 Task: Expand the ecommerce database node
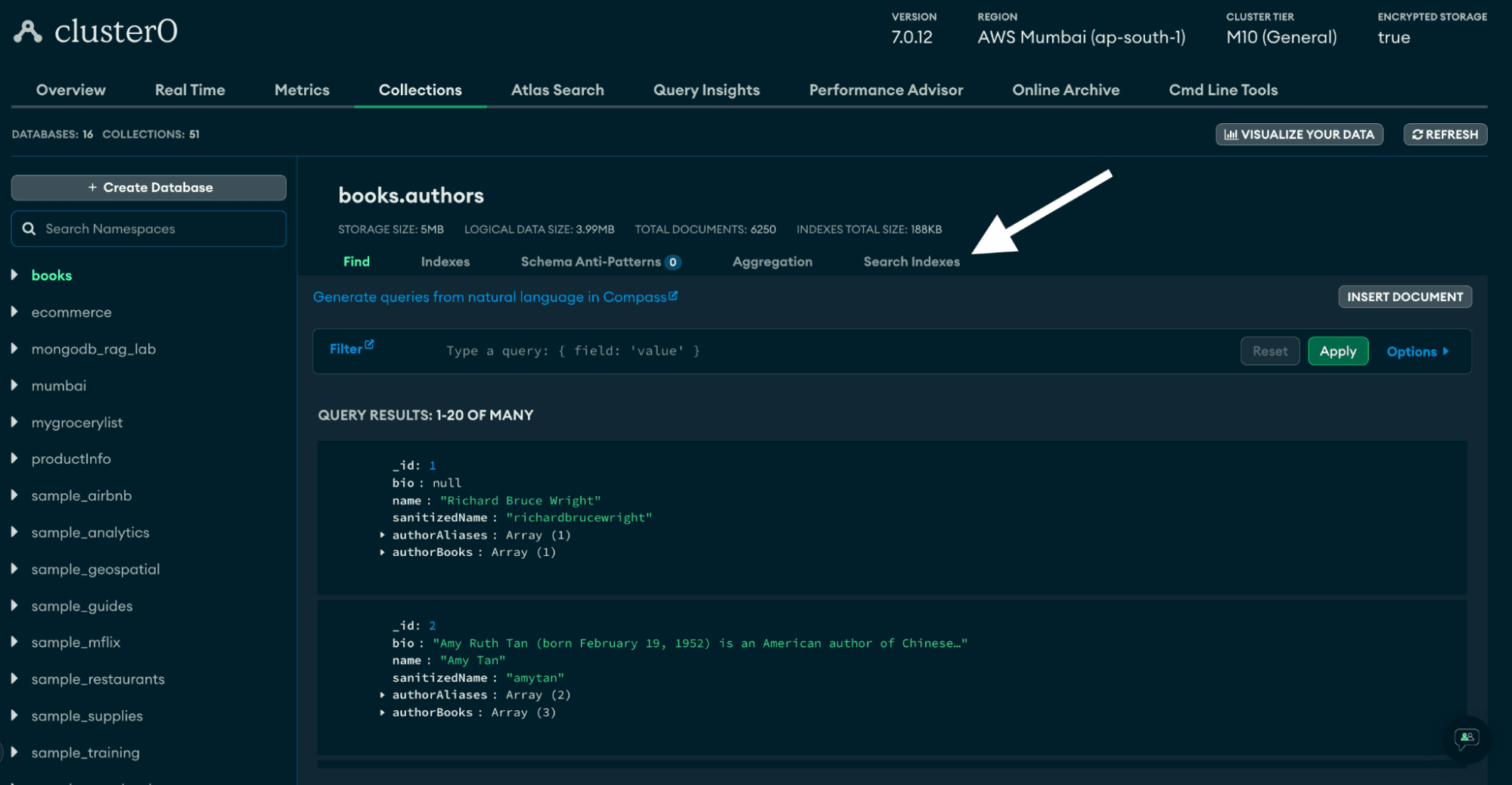(14, 312)
